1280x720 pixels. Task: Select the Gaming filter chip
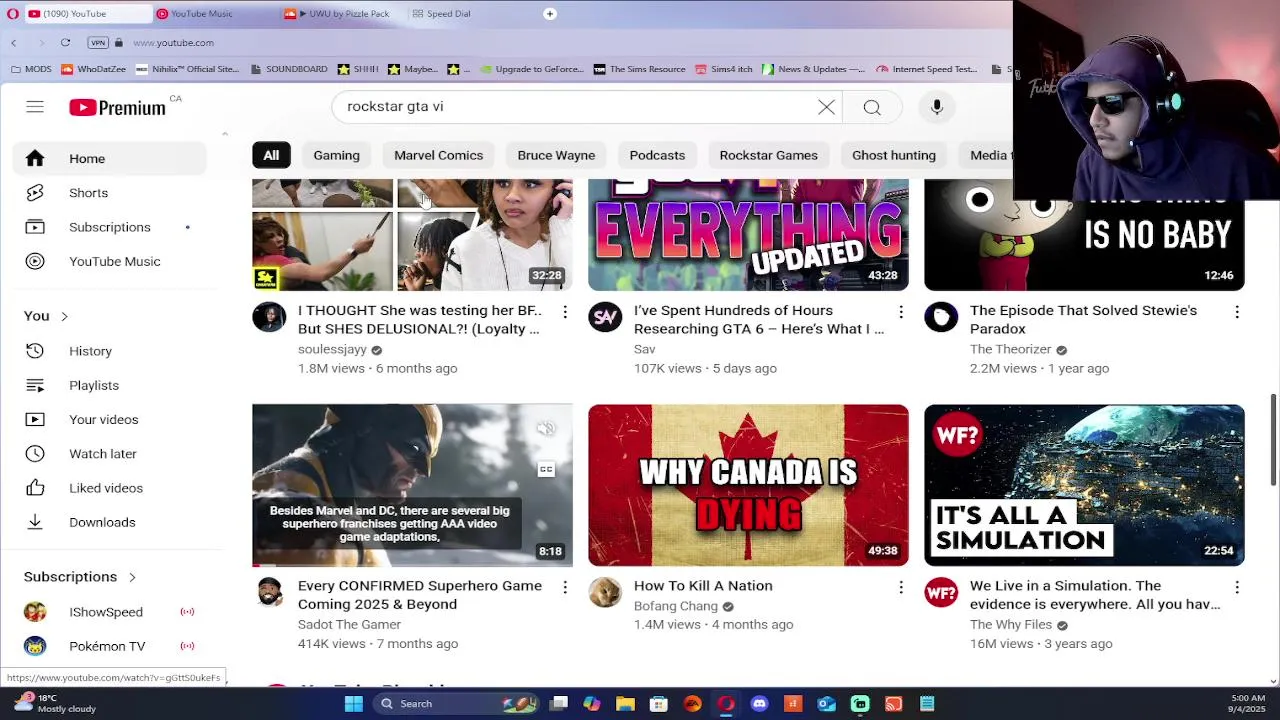pyautogui.click(x=336, y=155)
